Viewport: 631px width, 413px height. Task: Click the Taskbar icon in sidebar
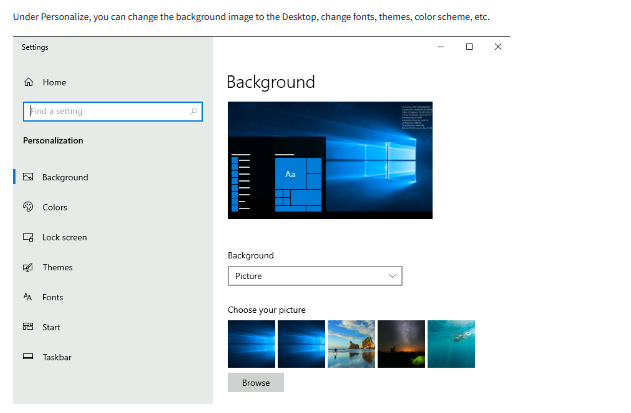click(28, 357)
